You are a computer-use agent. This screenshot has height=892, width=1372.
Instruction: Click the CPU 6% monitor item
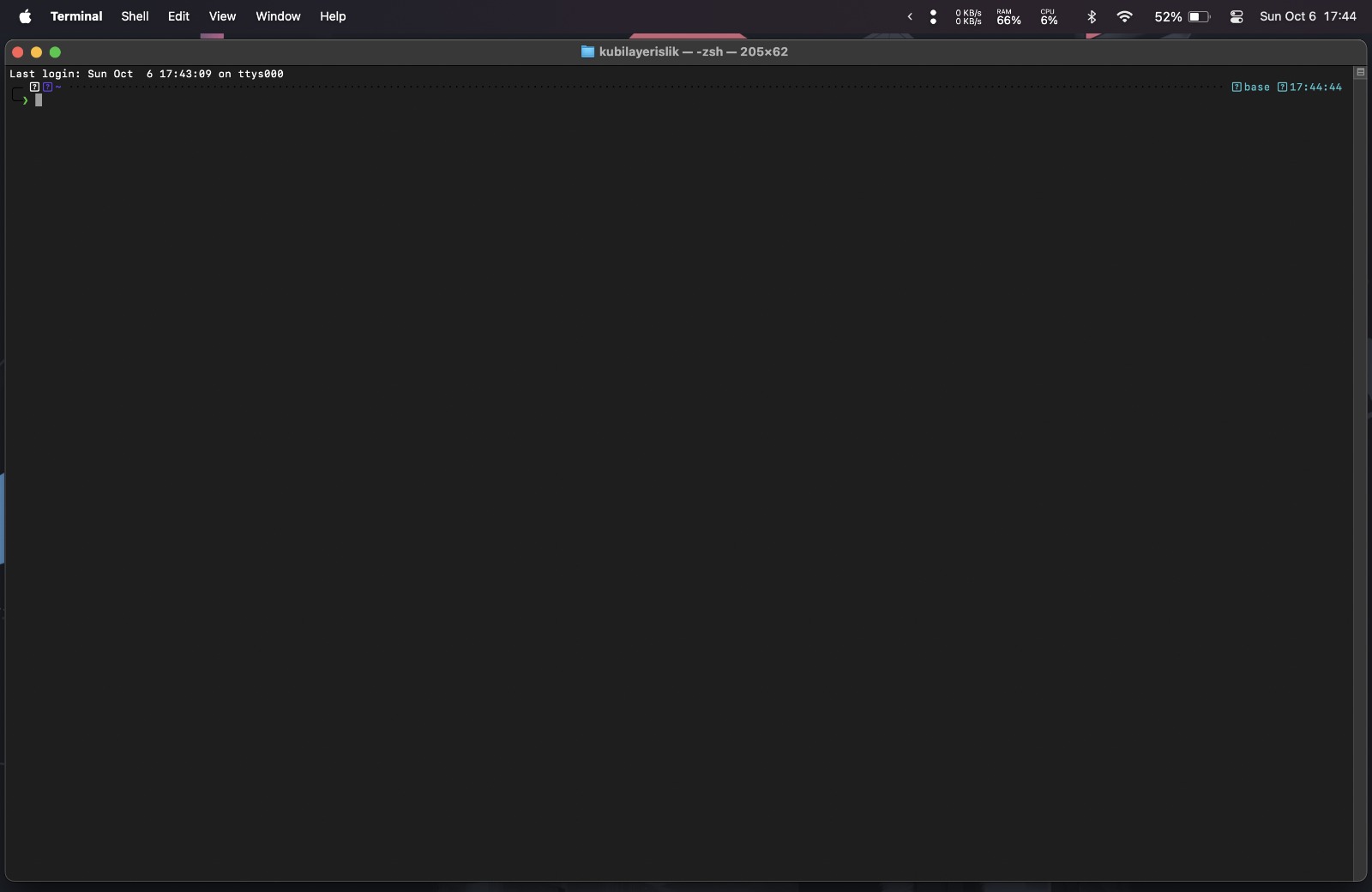click(x=1049, y=16)
